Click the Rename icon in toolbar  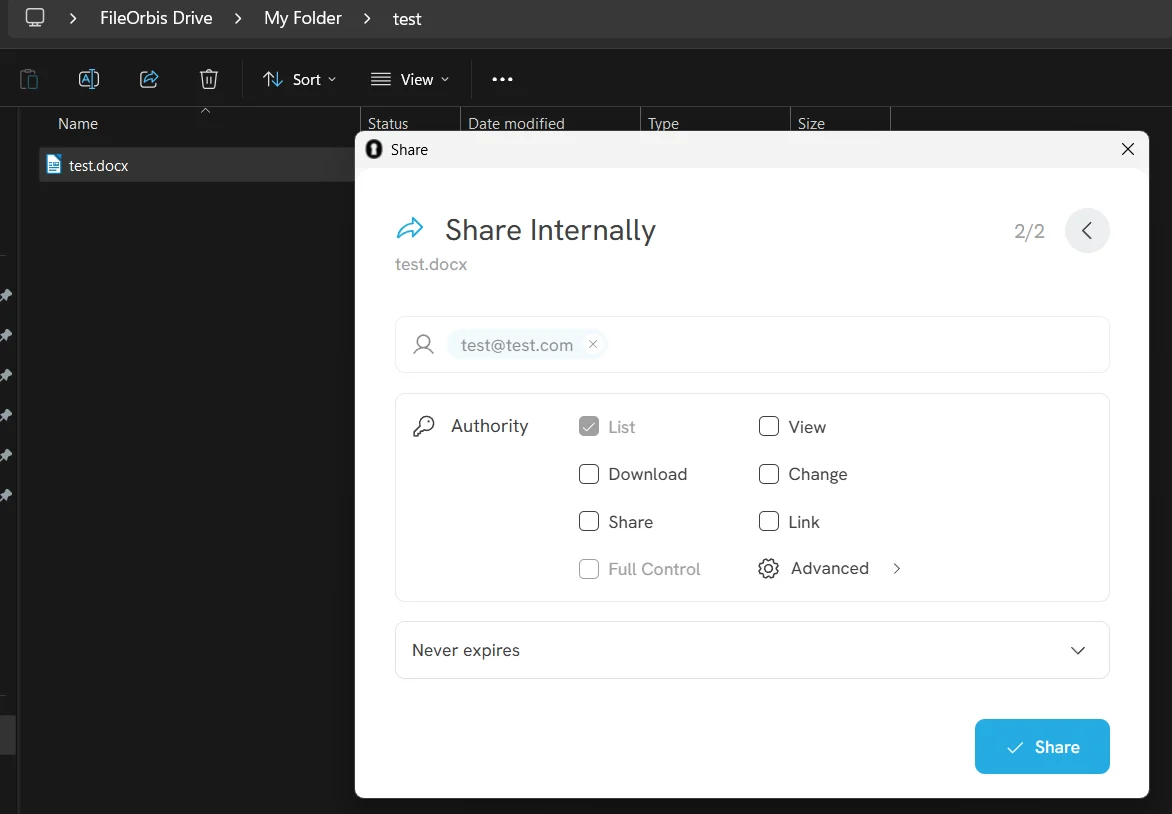click(89, 79)
